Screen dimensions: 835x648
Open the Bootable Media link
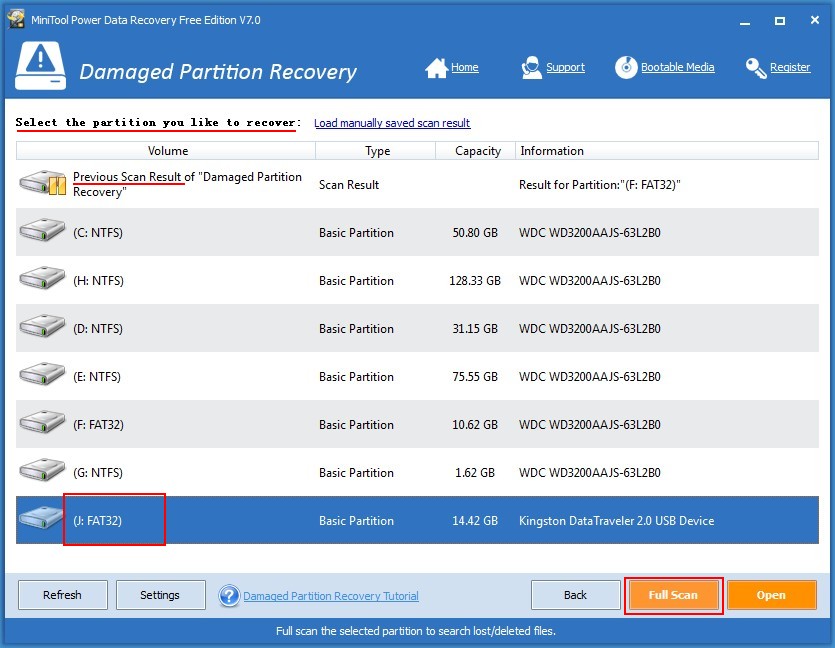[677, 68]
